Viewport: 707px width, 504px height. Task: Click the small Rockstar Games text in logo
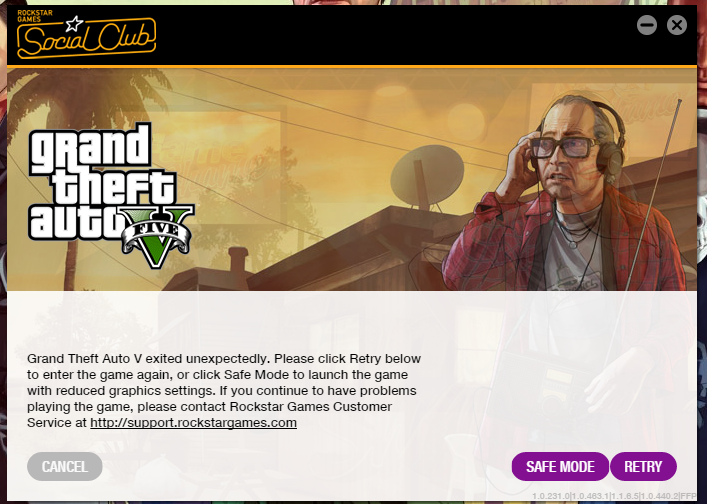coord(35,16)
